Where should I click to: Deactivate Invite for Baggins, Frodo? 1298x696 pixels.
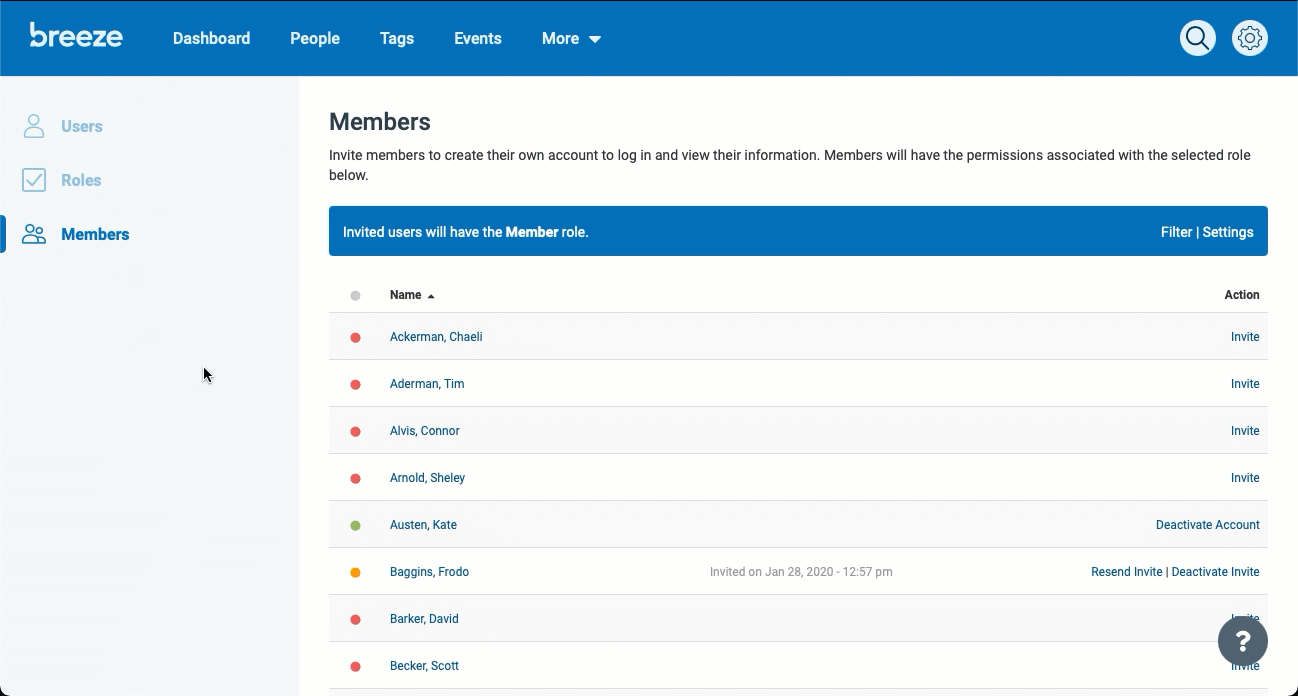click(x=1215, y=572)
